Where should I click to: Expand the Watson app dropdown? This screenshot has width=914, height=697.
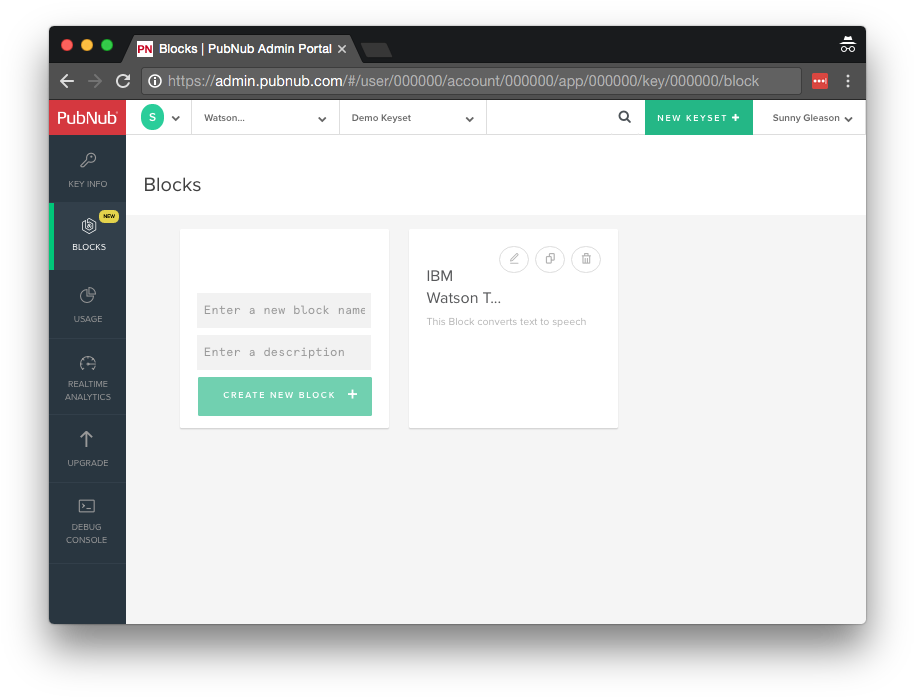point(265,118)
